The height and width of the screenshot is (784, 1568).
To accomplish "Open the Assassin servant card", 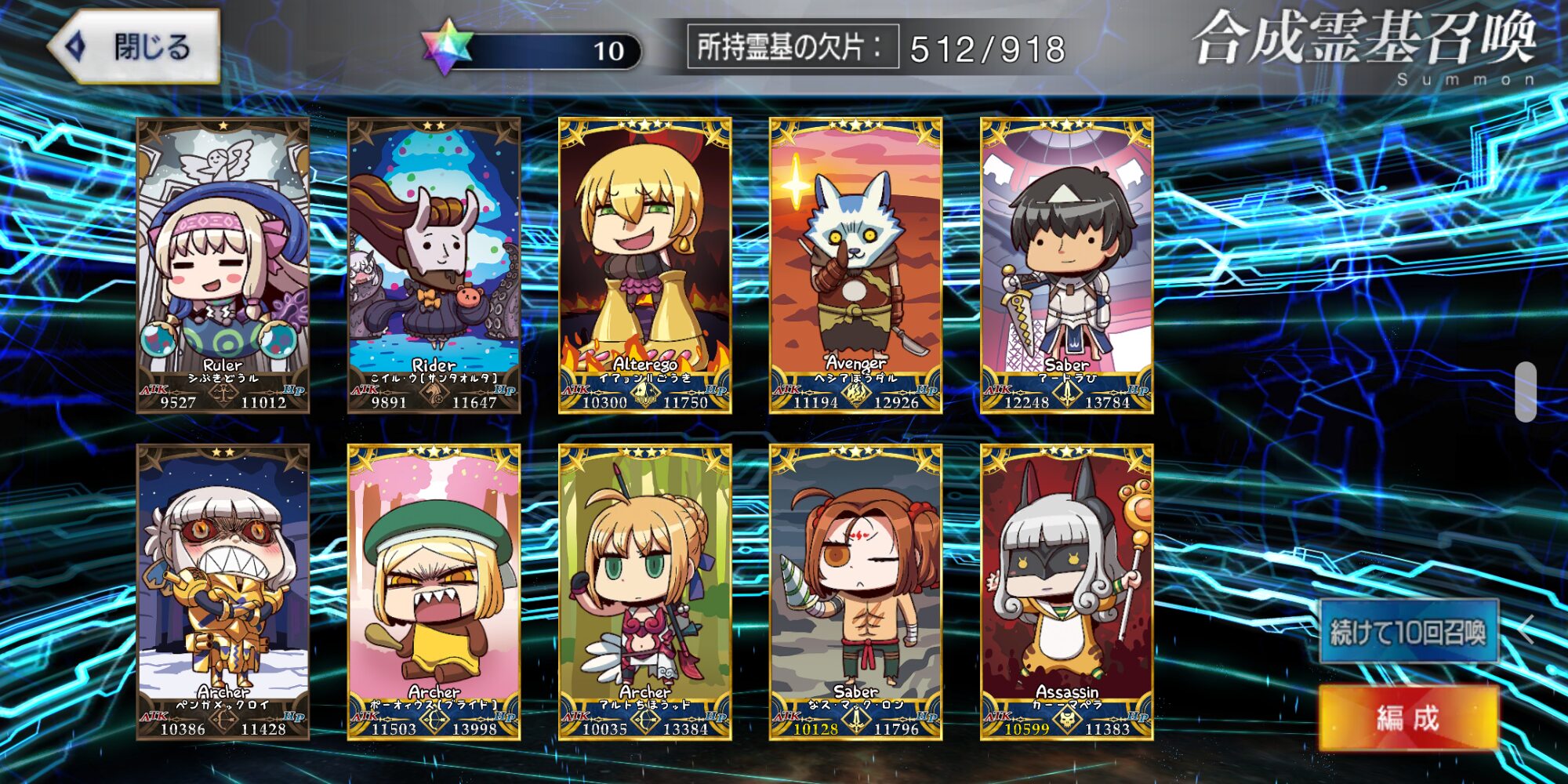I will point(1066,593).
